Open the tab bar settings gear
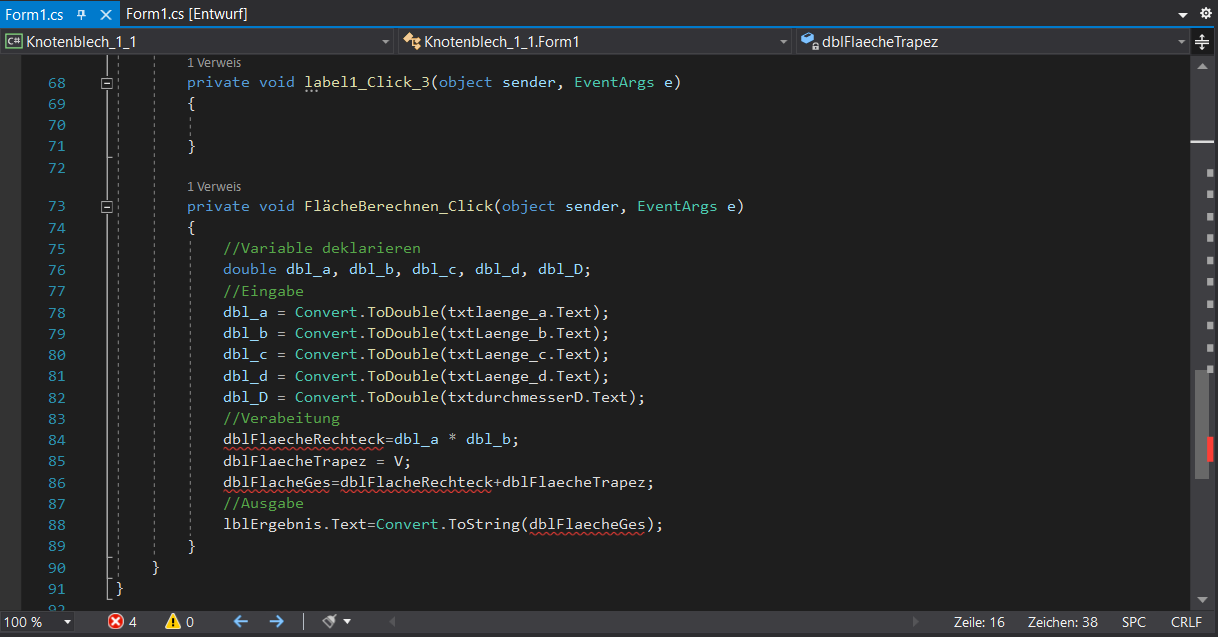Screen dimensions: 1218x637 coord(1204,14)
